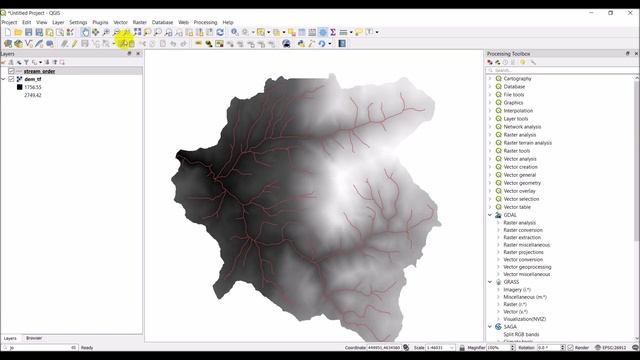This screenshot has width=640, height=360.
Task: Open the Data Source Manager icon
Action: point(8,44)
